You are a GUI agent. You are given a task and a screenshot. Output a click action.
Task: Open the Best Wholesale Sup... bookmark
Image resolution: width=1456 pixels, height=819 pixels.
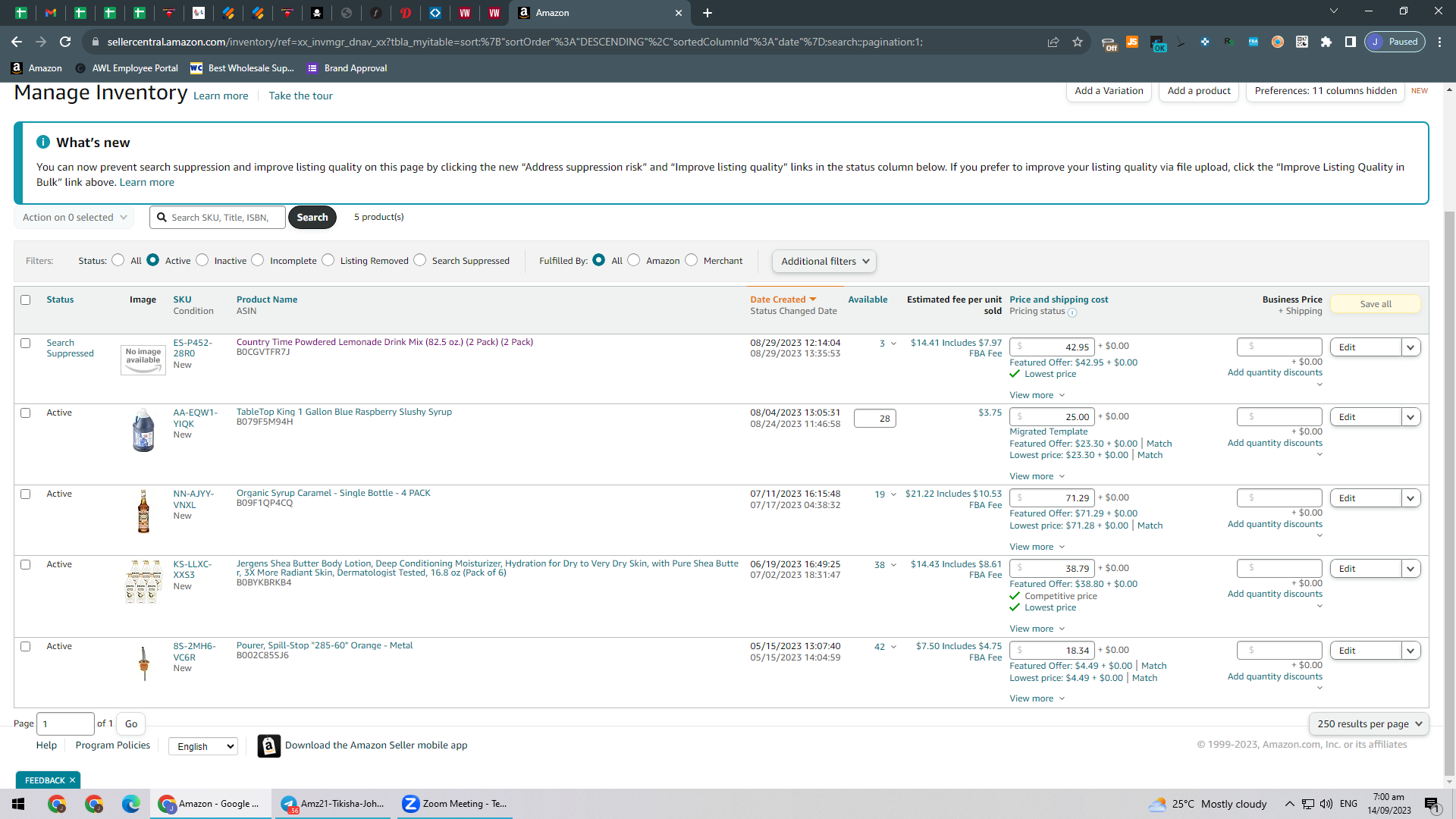242,68
